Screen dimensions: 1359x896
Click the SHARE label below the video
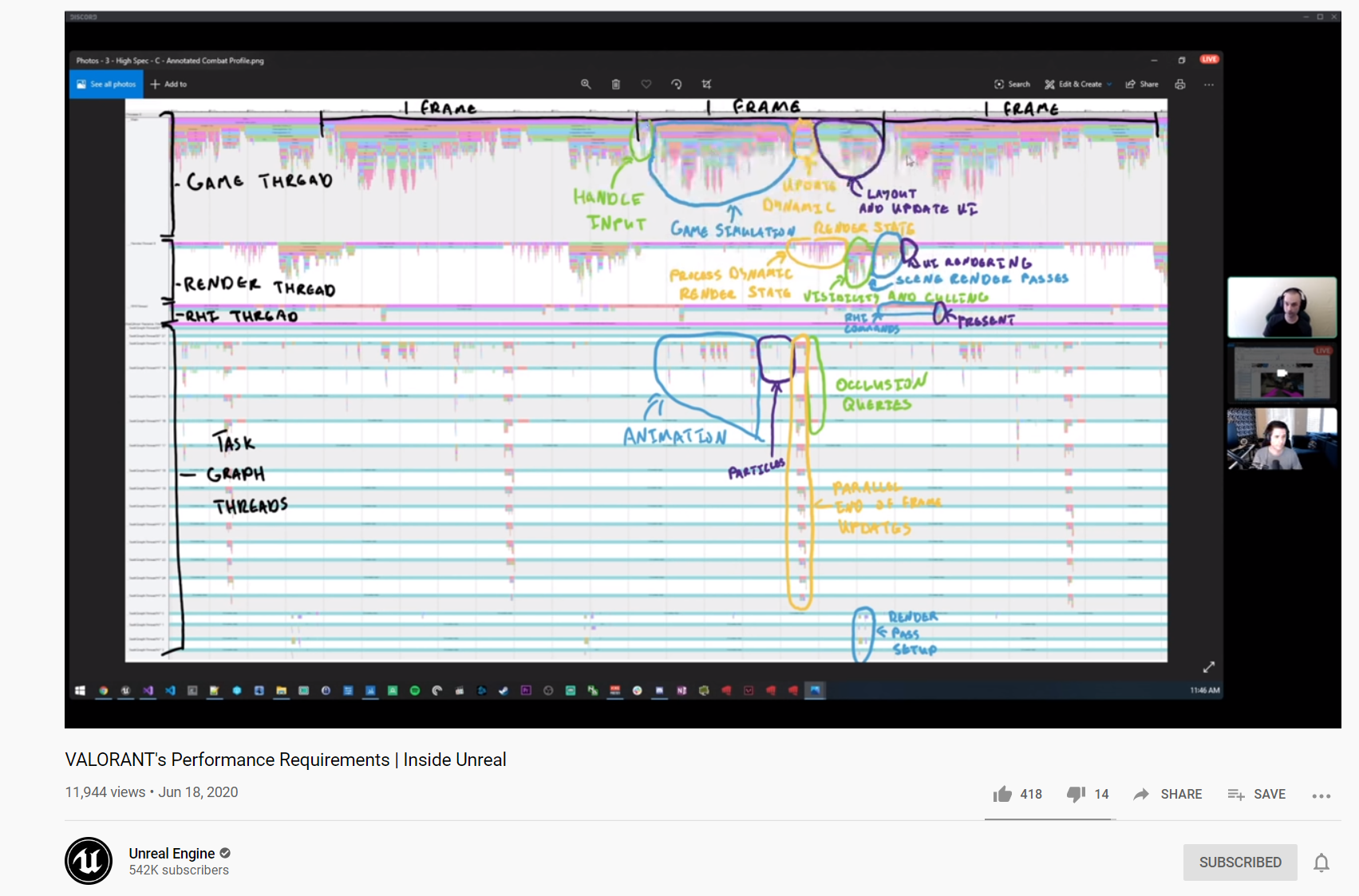[x=1181, y=795]
